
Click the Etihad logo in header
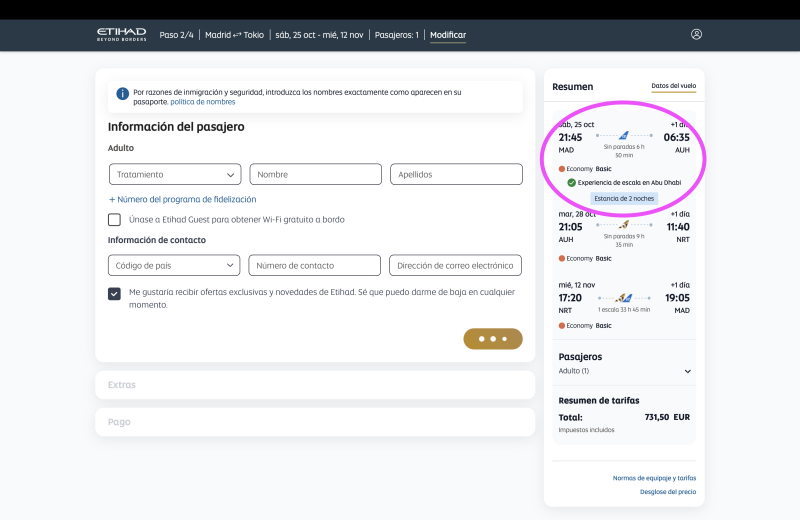point(121,34)
